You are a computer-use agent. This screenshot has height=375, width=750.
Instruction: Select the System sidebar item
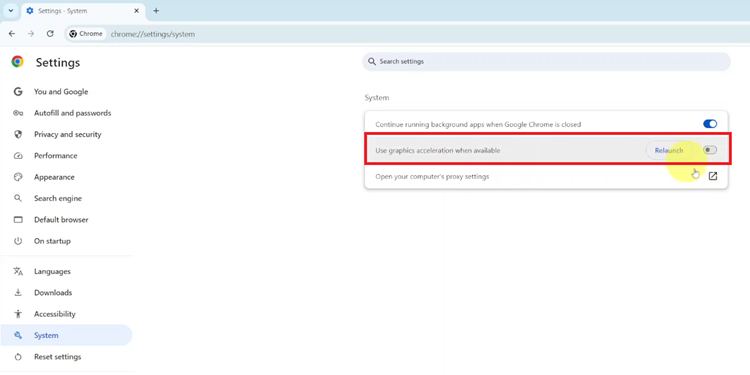[x=66, y=335]
